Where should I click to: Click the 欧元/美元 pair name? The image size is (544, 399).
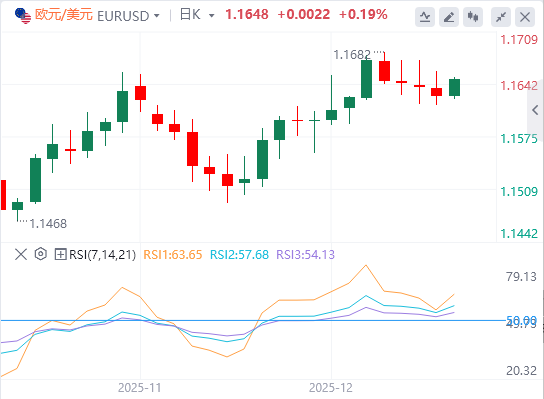(x=64, y=15)
